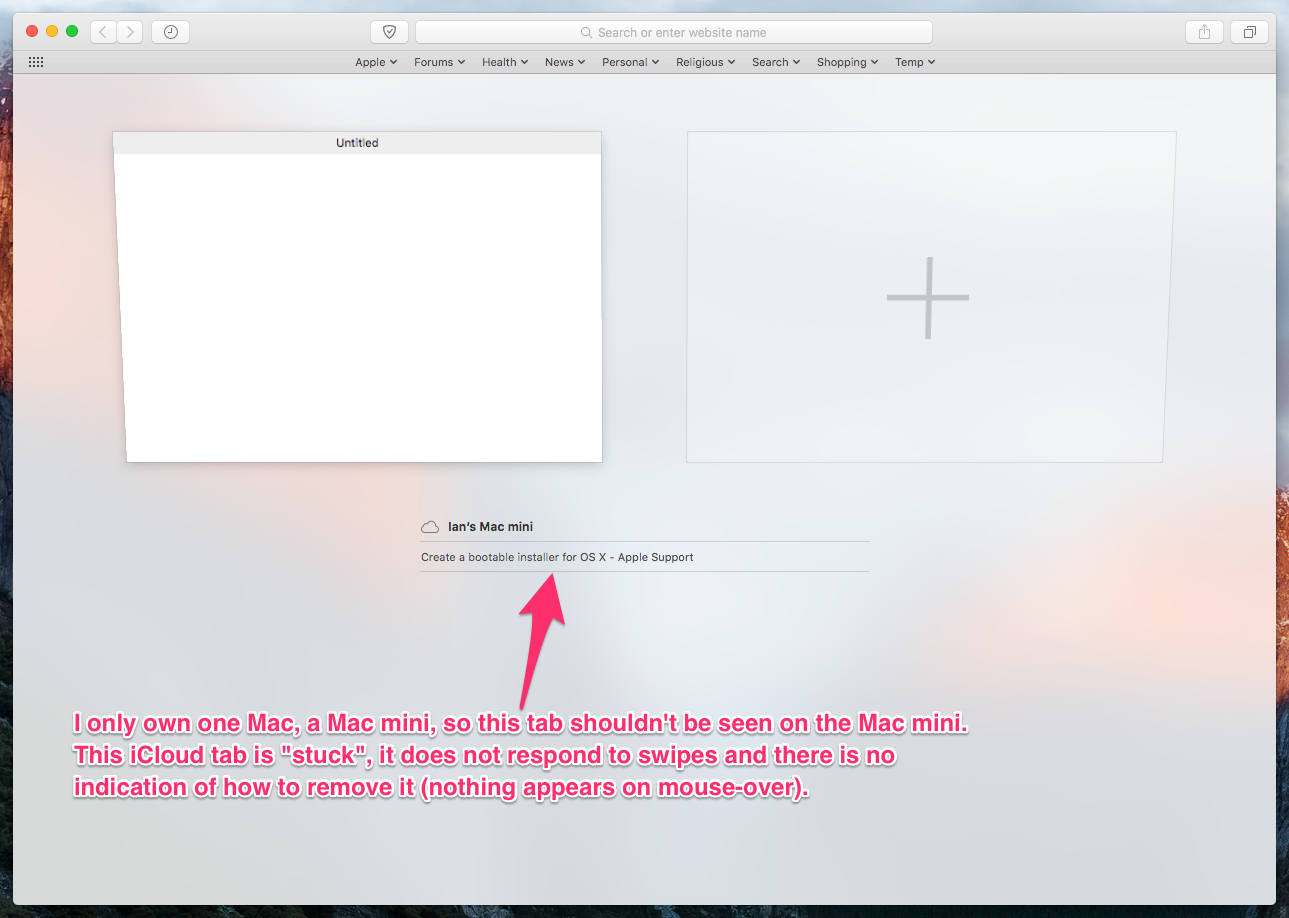Open the history clock button
This screenshot has height=918, width=1289.
[171, 32]
